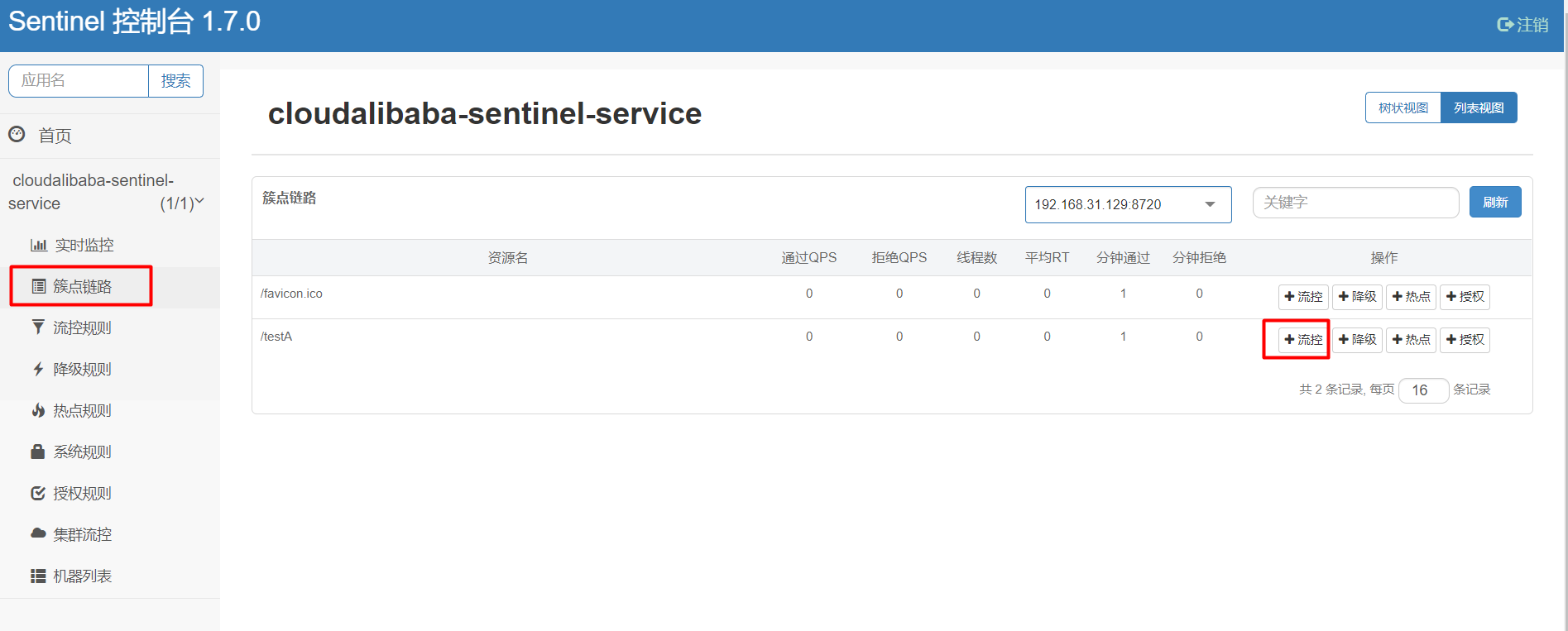The width and height of the screenshot is (1568, 631).
Task: Click the dashboard icon beside 首页
Action: pyautogui.click(x=17, y=134)
